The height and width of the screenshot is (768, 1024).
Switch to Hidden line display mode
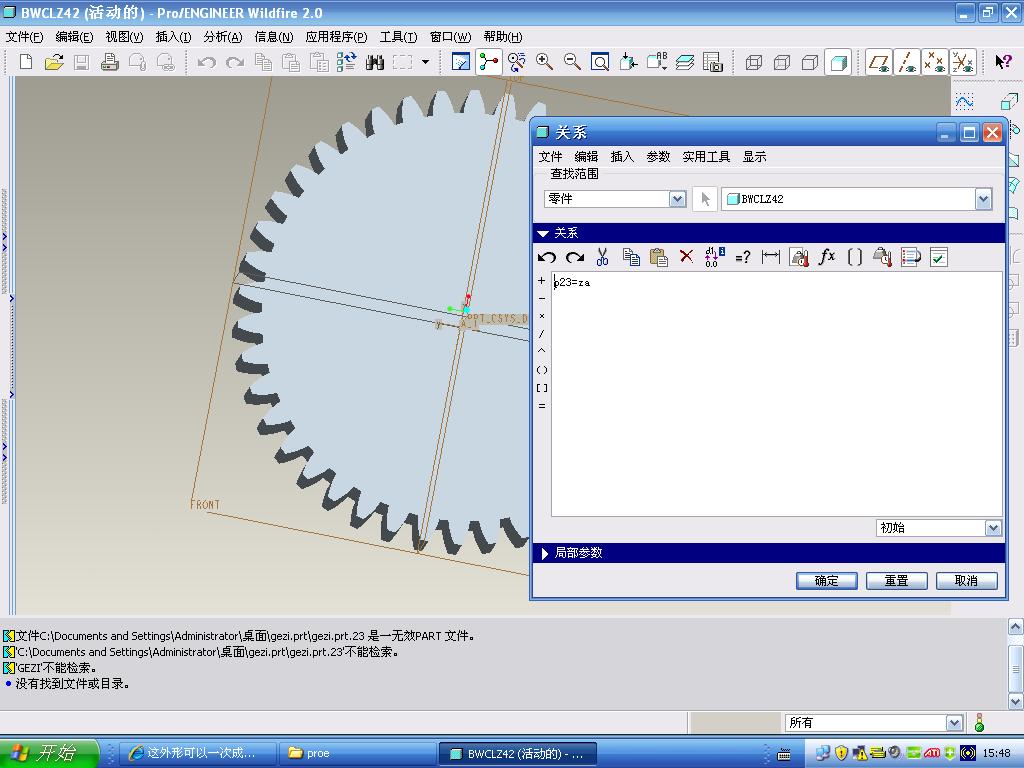coord(782,62)
